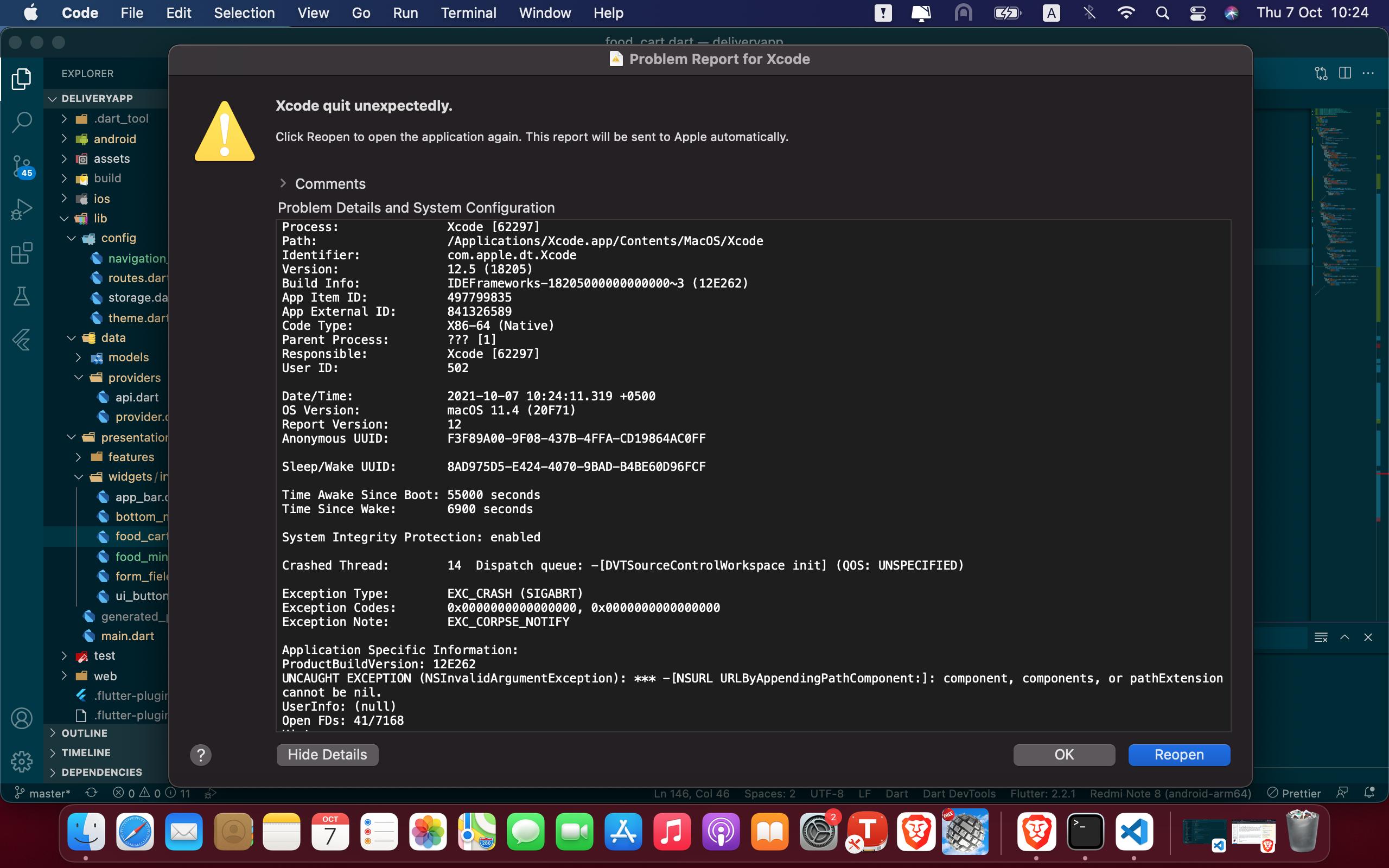Click the help question mark button in dialog

tap(201, 755)
